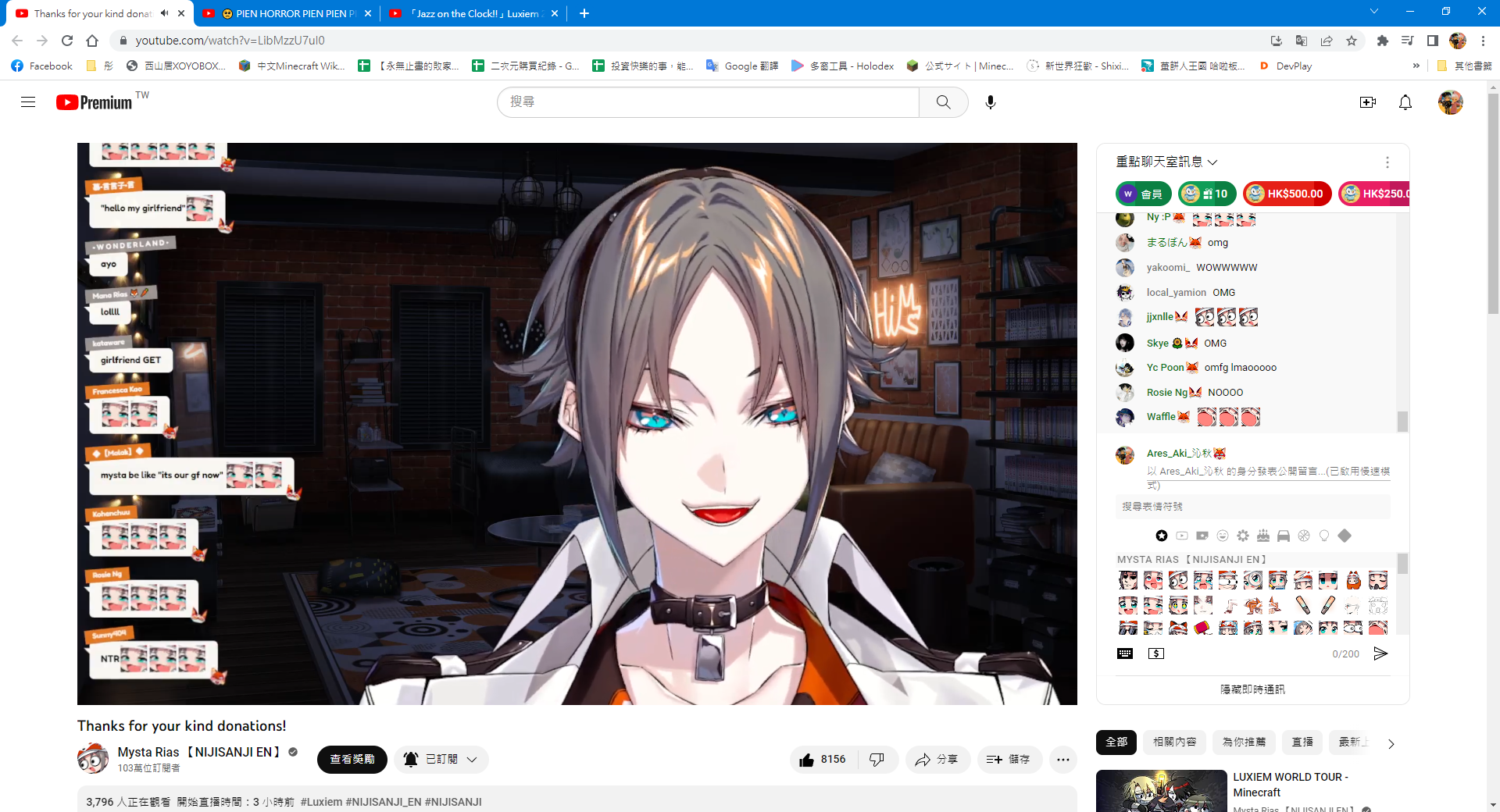Image resolution: width=1500 pixels, height=812 pixels.
Task: Open the YouTube guide hamburger menu
Action: [x=28, y=102]
